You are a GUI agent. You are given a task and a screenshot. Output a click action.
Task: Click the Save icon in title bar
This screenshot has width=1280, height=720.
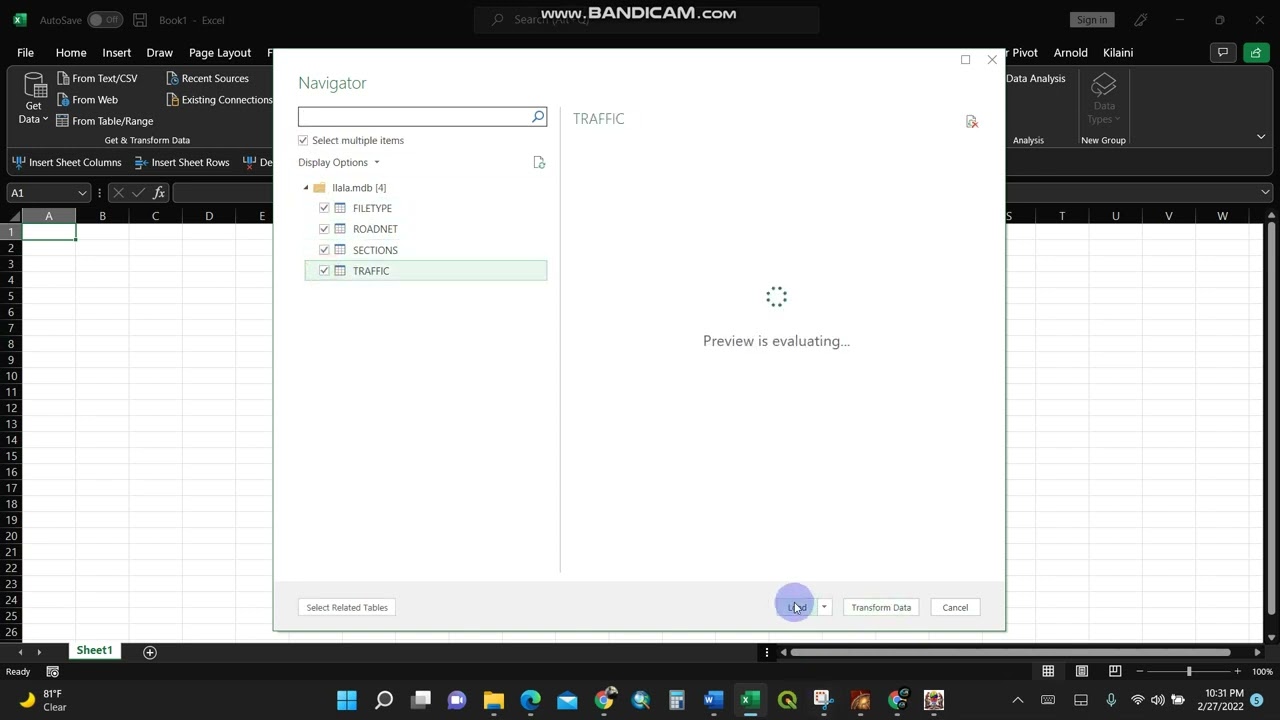click(140, 20)
